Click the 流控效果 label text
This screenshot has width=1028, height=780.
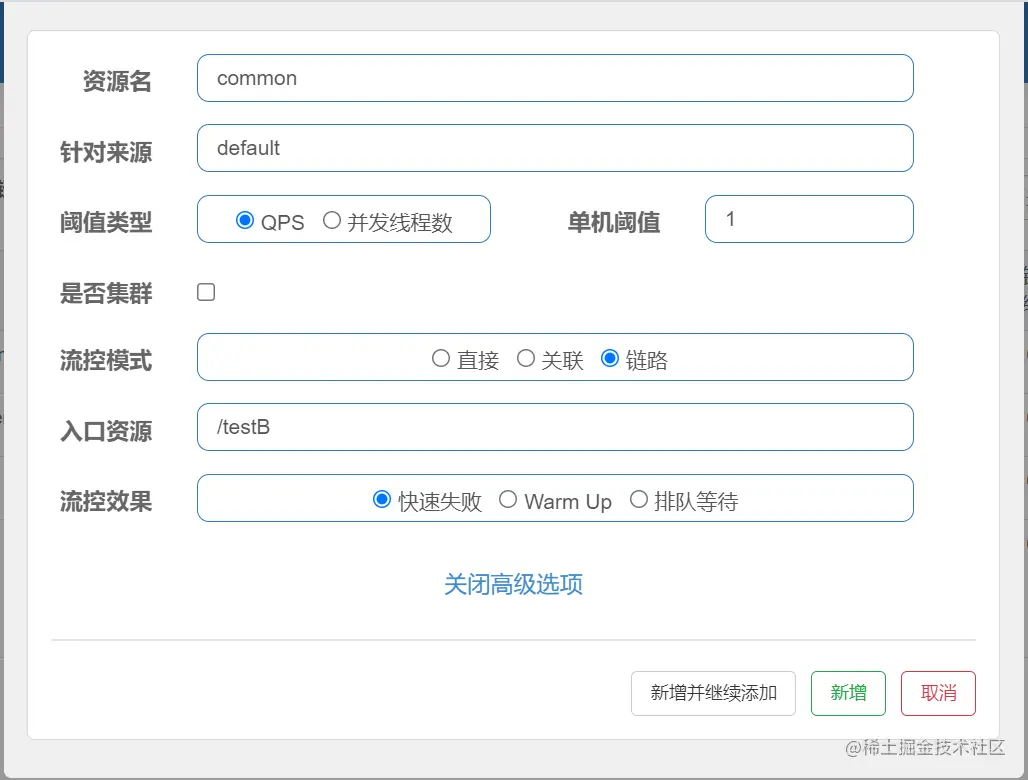pos(106,501)
